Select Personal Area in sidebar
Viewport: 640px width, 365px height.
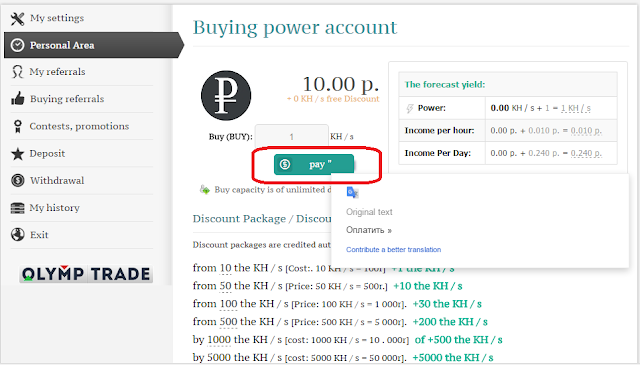pyautogui.click(x=93, y=45)
